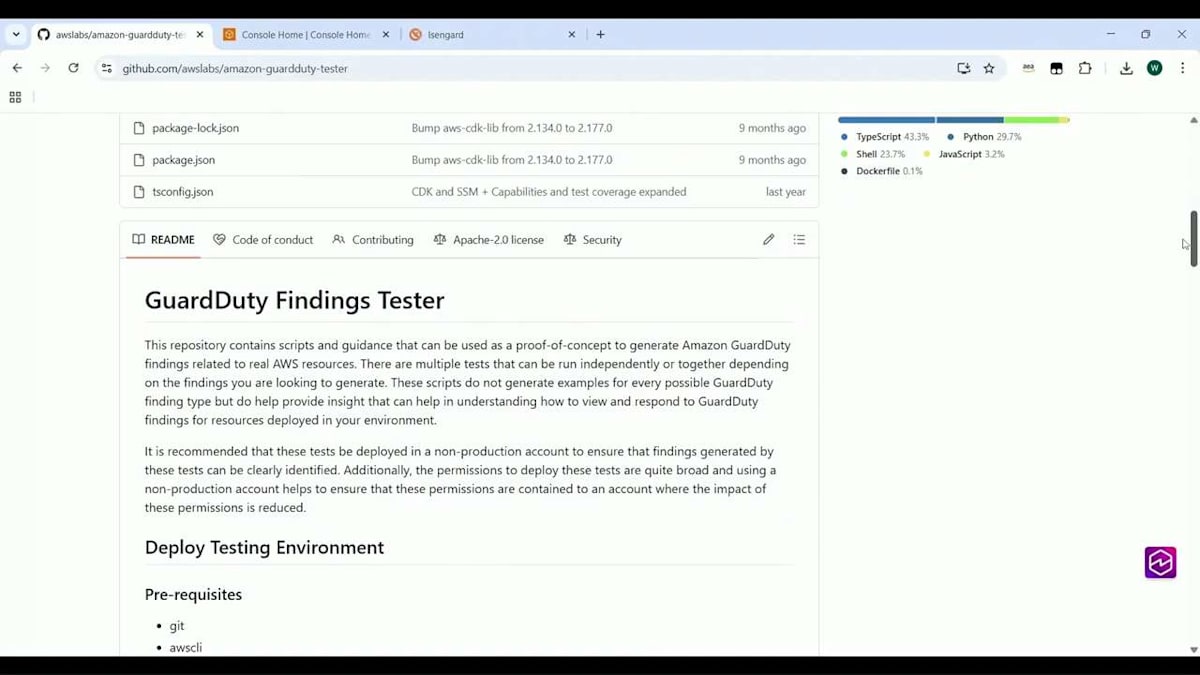The height and width of the screenshot is (675, 1200).
Task: Open the Security tab
Action: tap(593, 240)
